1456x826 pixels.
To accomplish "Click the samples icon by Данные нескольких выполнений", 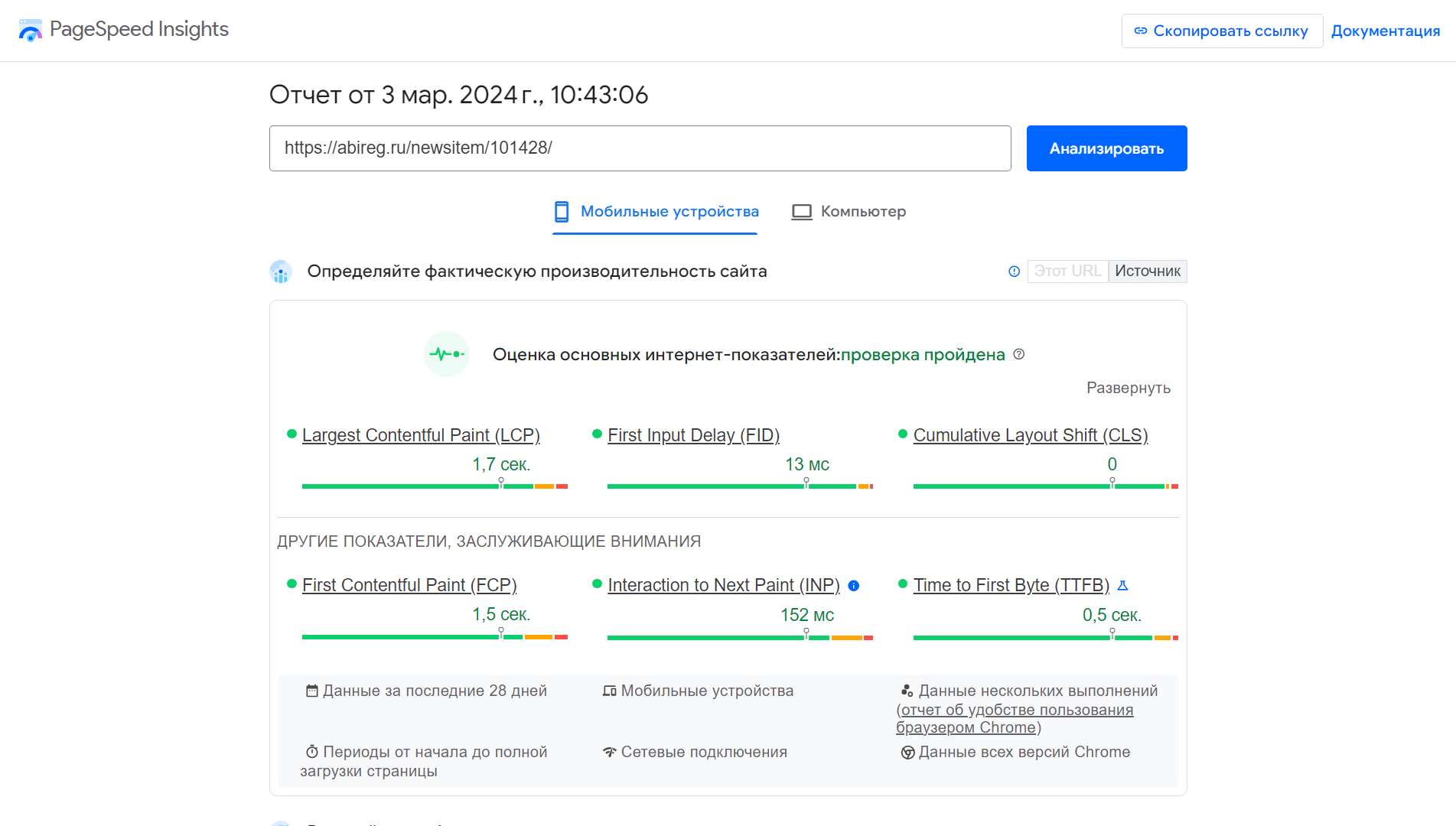I will 907,691.
